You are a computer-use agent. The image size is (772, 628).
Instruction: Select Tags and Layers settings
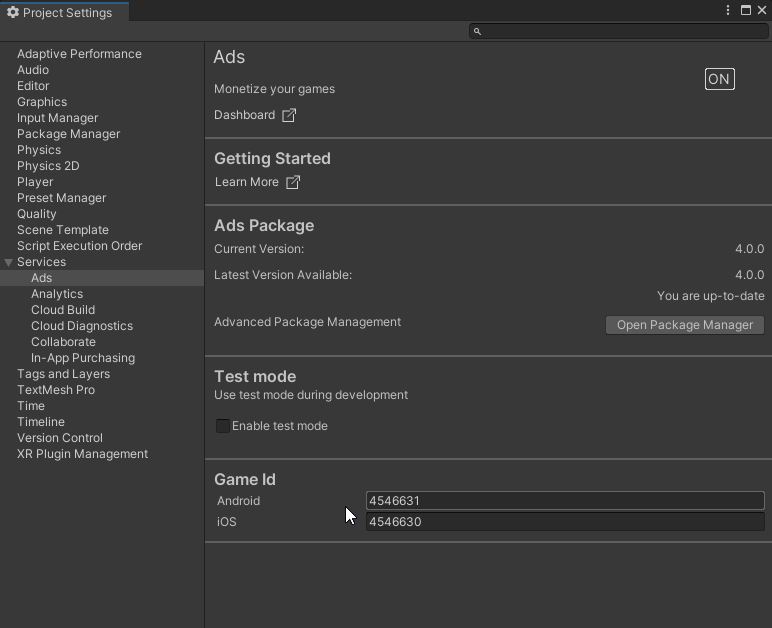pyautogui.click(x=64, y=374)
